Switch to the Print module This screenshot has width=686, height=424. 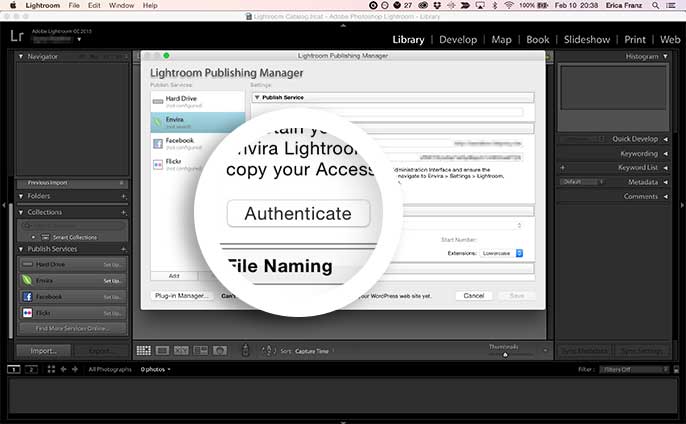click(635, 39)
